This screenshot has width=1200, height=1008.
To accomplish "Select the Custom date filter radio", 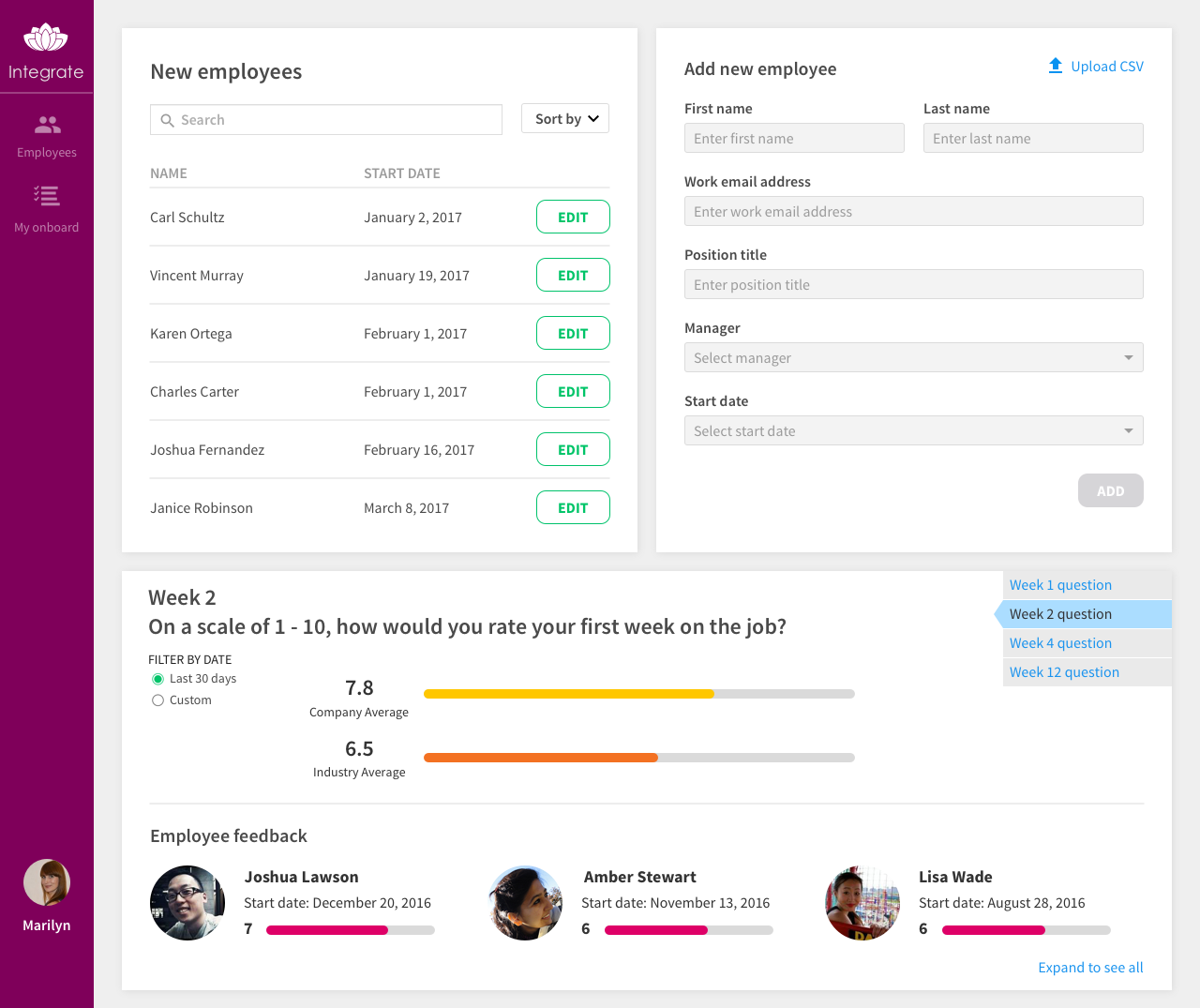I will click(157, 700).
